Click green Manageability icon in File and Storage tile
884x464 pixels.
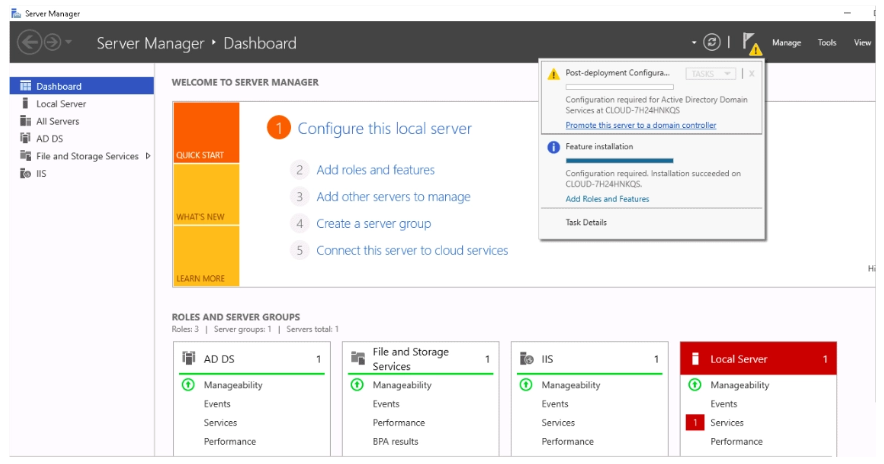[x=357, y=385]
